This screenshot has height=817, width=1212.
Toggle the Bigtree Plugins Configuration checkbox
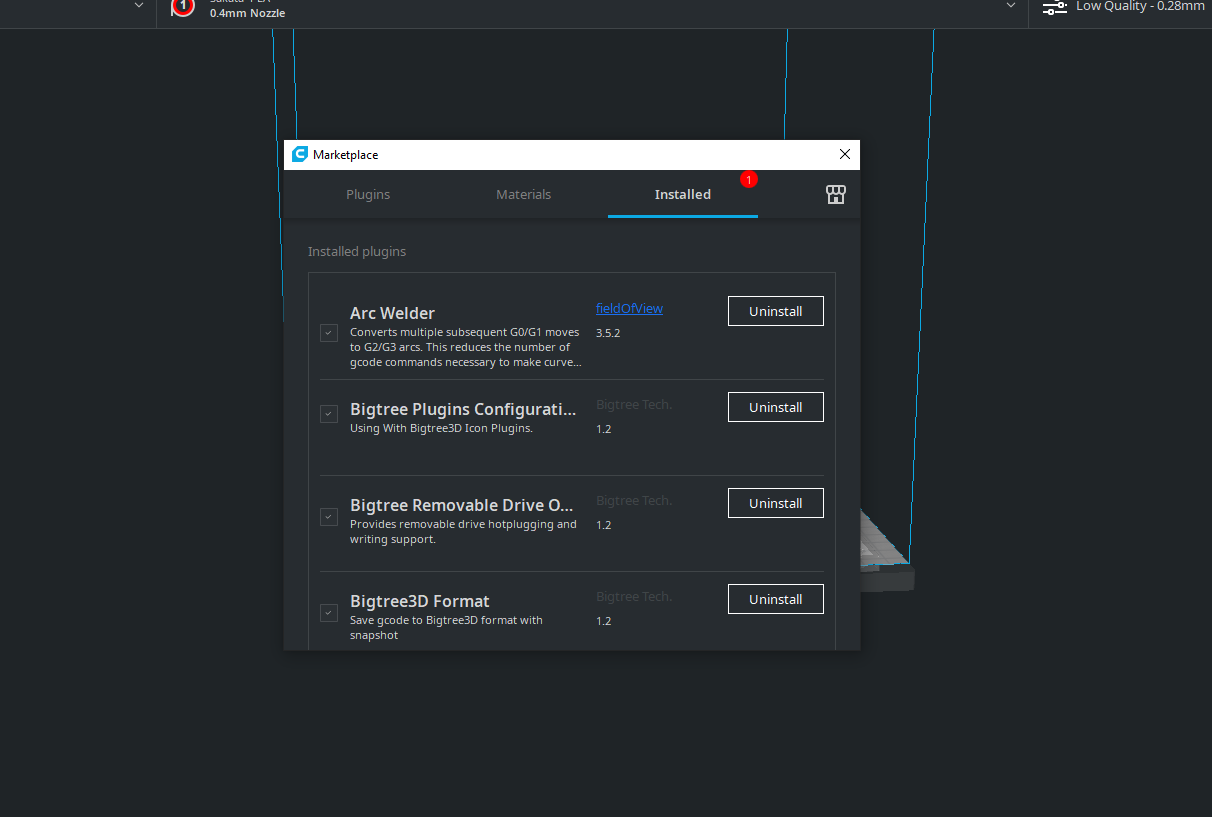point(329,413)
